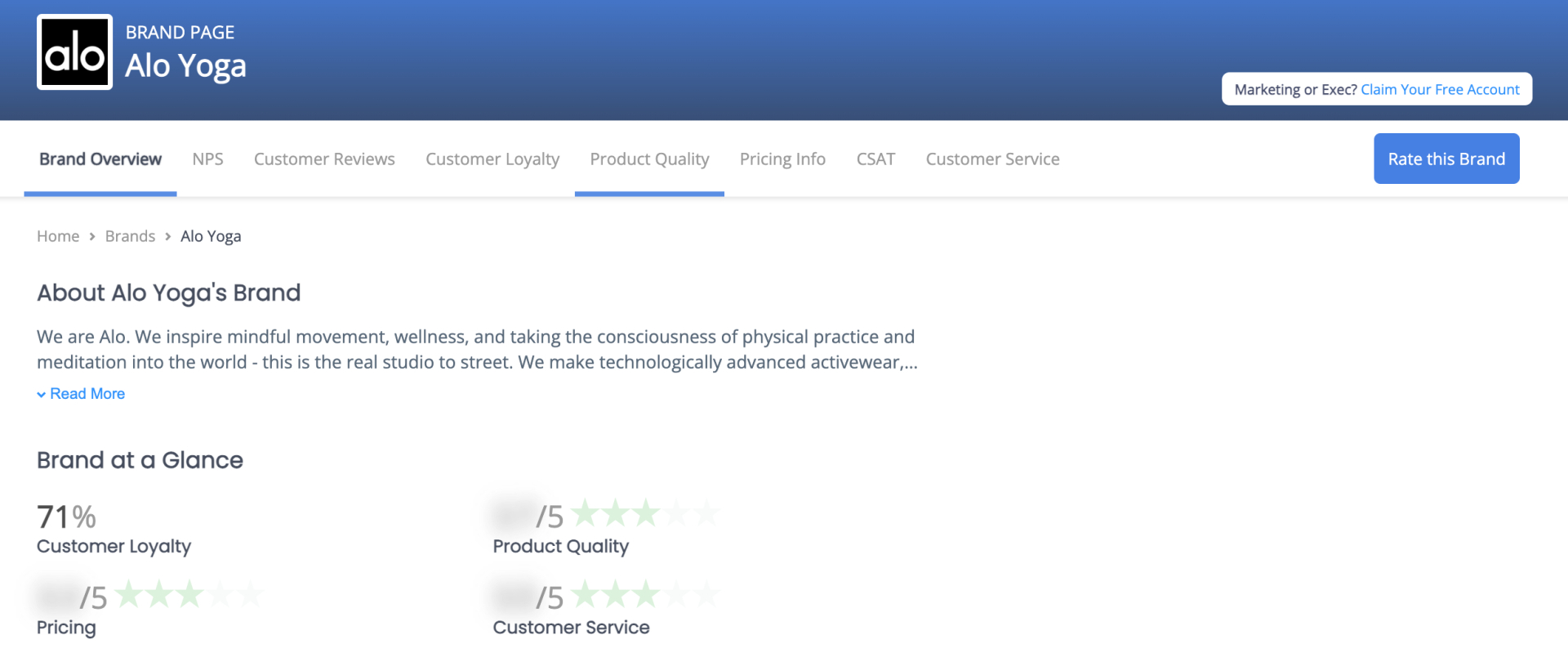Collapse the About section via the chevron arrow

[x=41, y=394]
